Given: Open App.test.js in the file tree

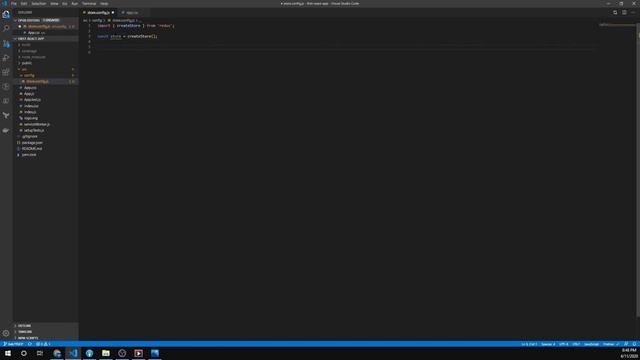Looking at the screenshot, I should click(32, 100).
